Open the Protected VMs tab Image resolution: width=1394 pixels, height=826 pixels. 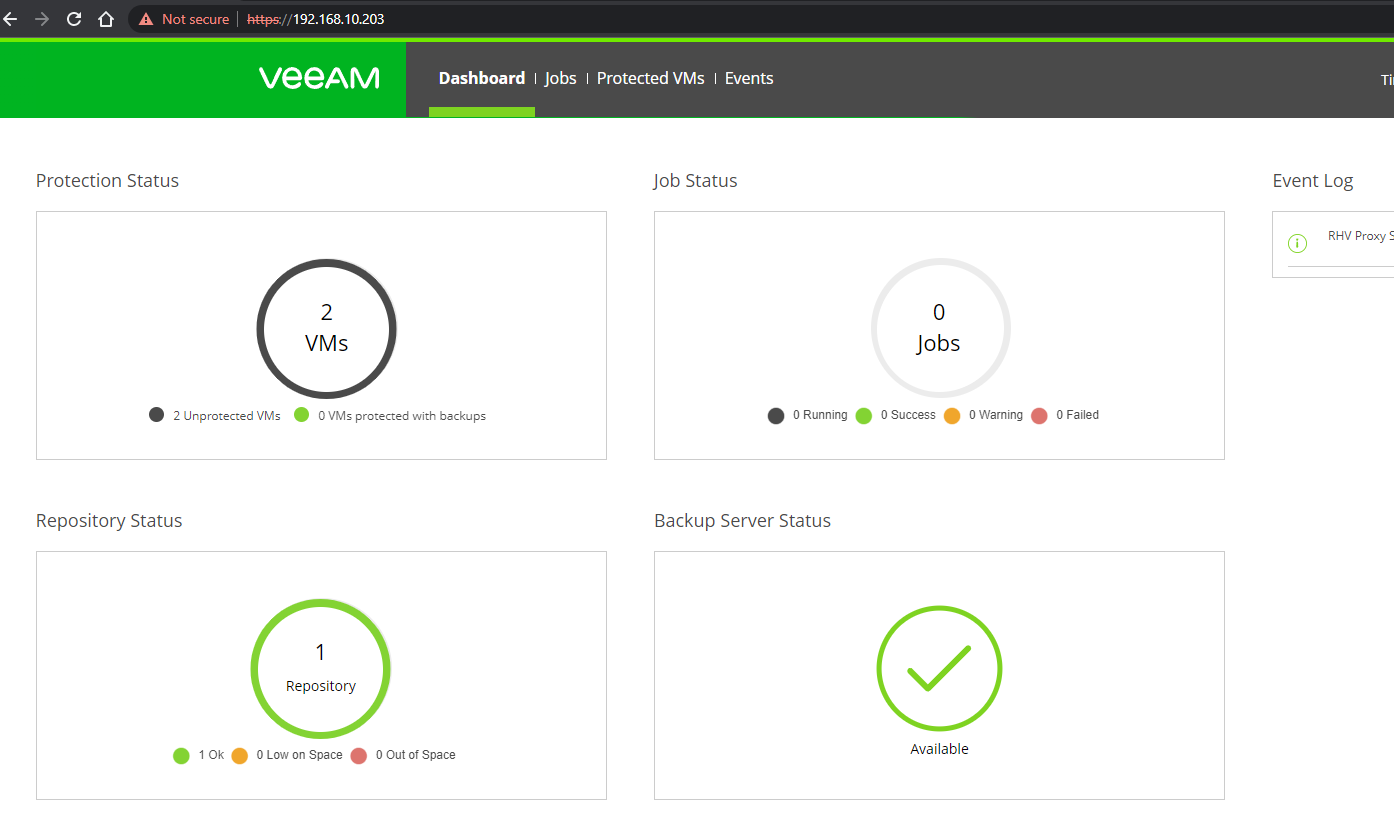650,78
